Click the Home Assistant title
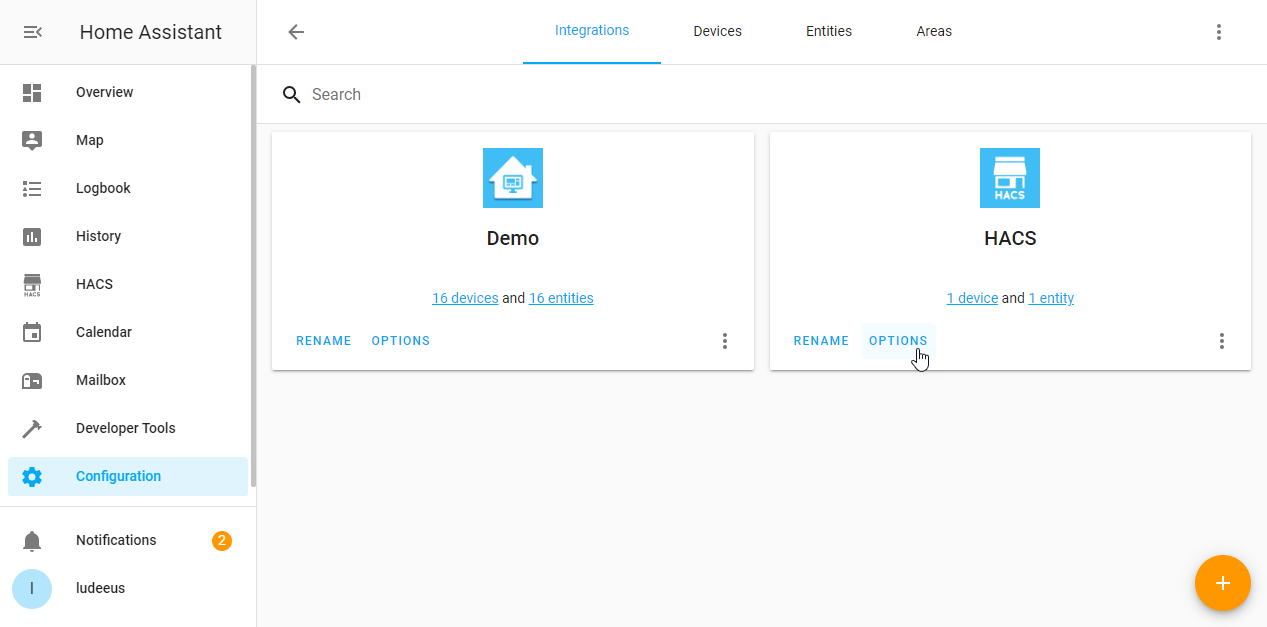The height and width of the screenshot is (627, 1267). coord(151,32)
